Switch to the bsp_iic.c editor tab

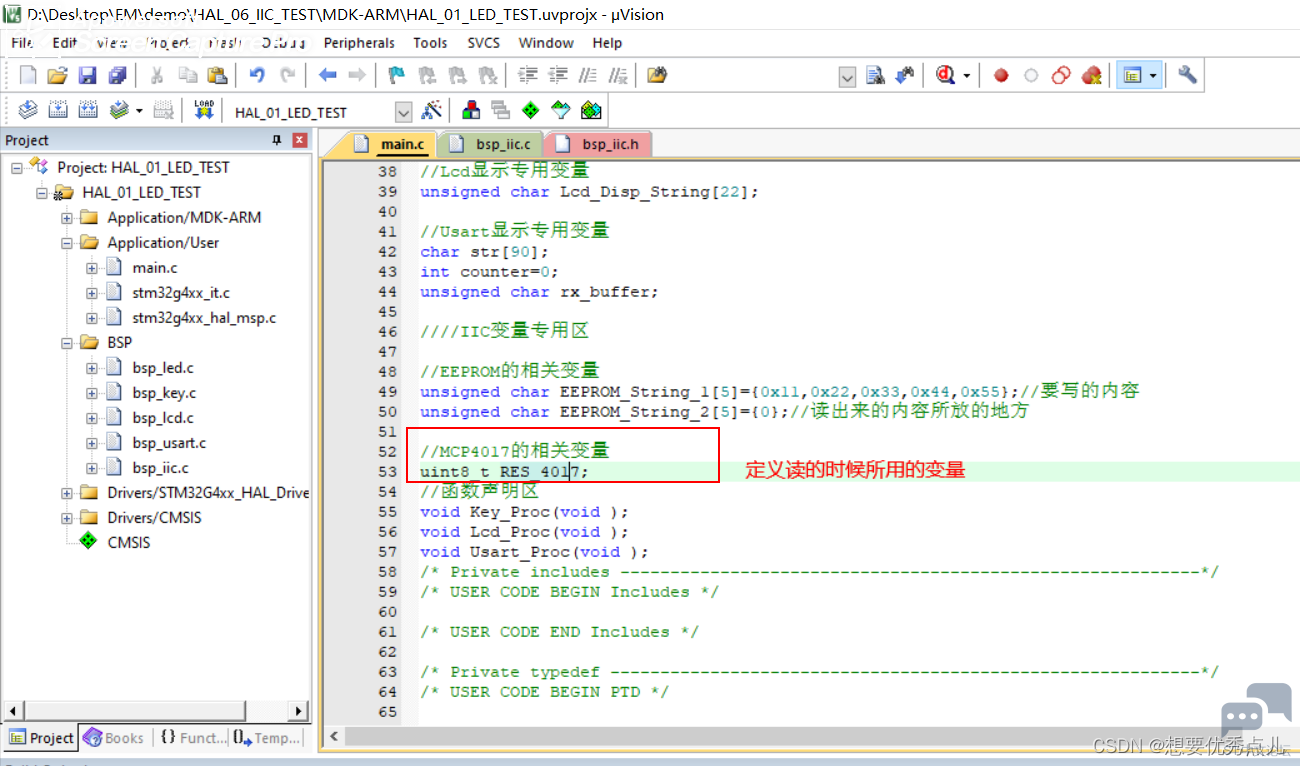[491, 145]
